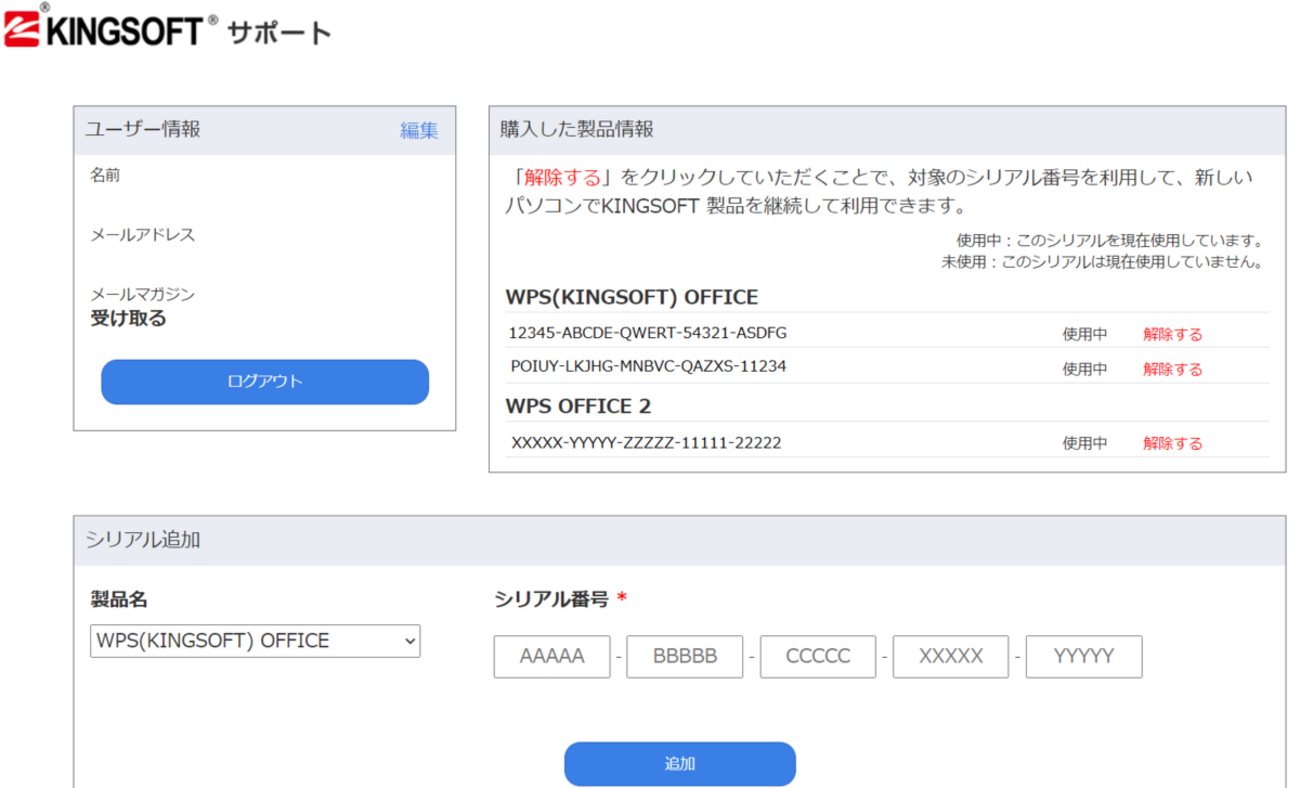Click 解除する for serial POIUY-LKJHG-MNBVC-QAZXS-11234
This screenshot has height=788, width=1300.
(1173, 369)
